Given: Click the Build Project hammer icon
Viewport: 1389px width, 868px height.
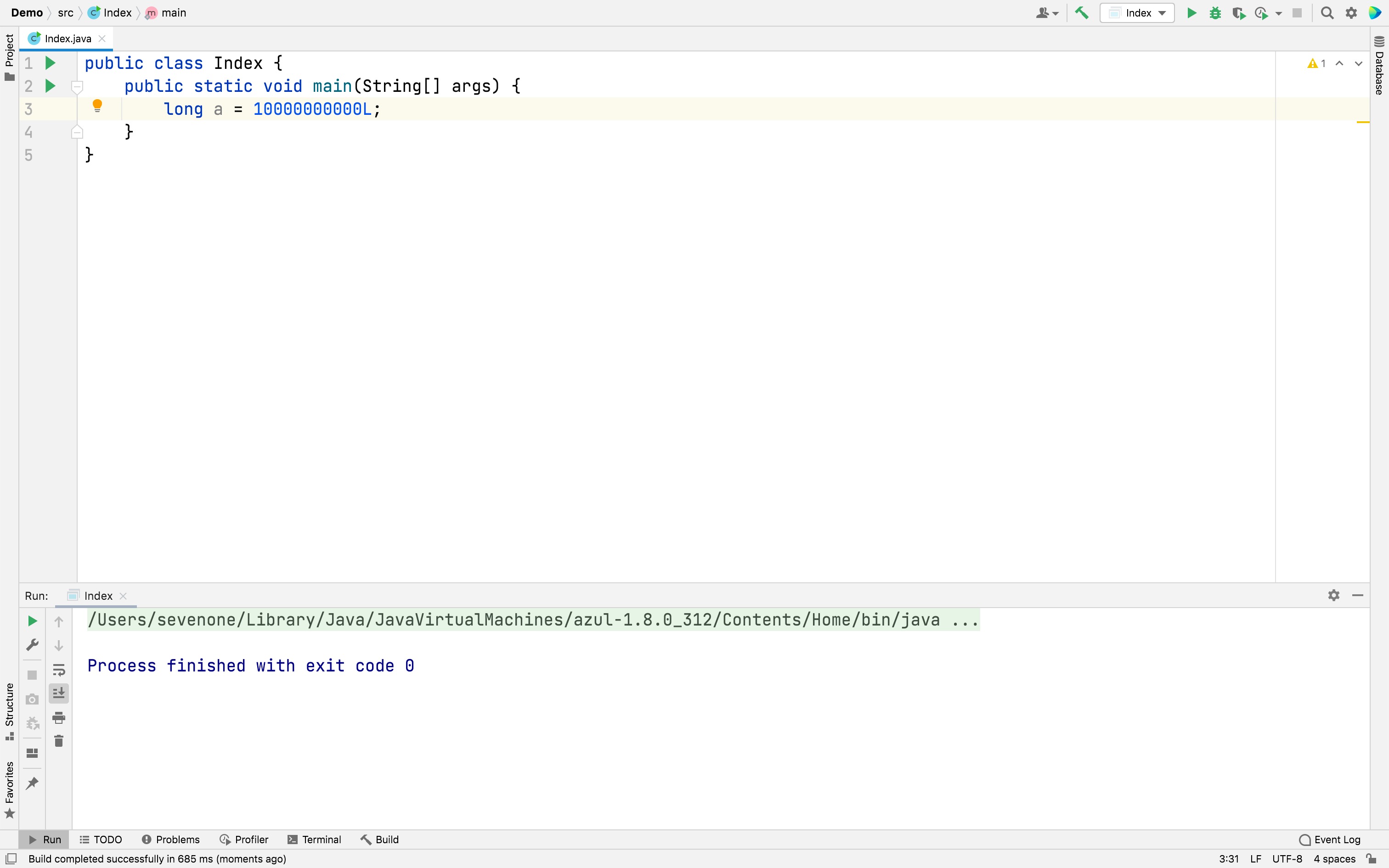Looking at the screenshot, I should (1081, 13).
